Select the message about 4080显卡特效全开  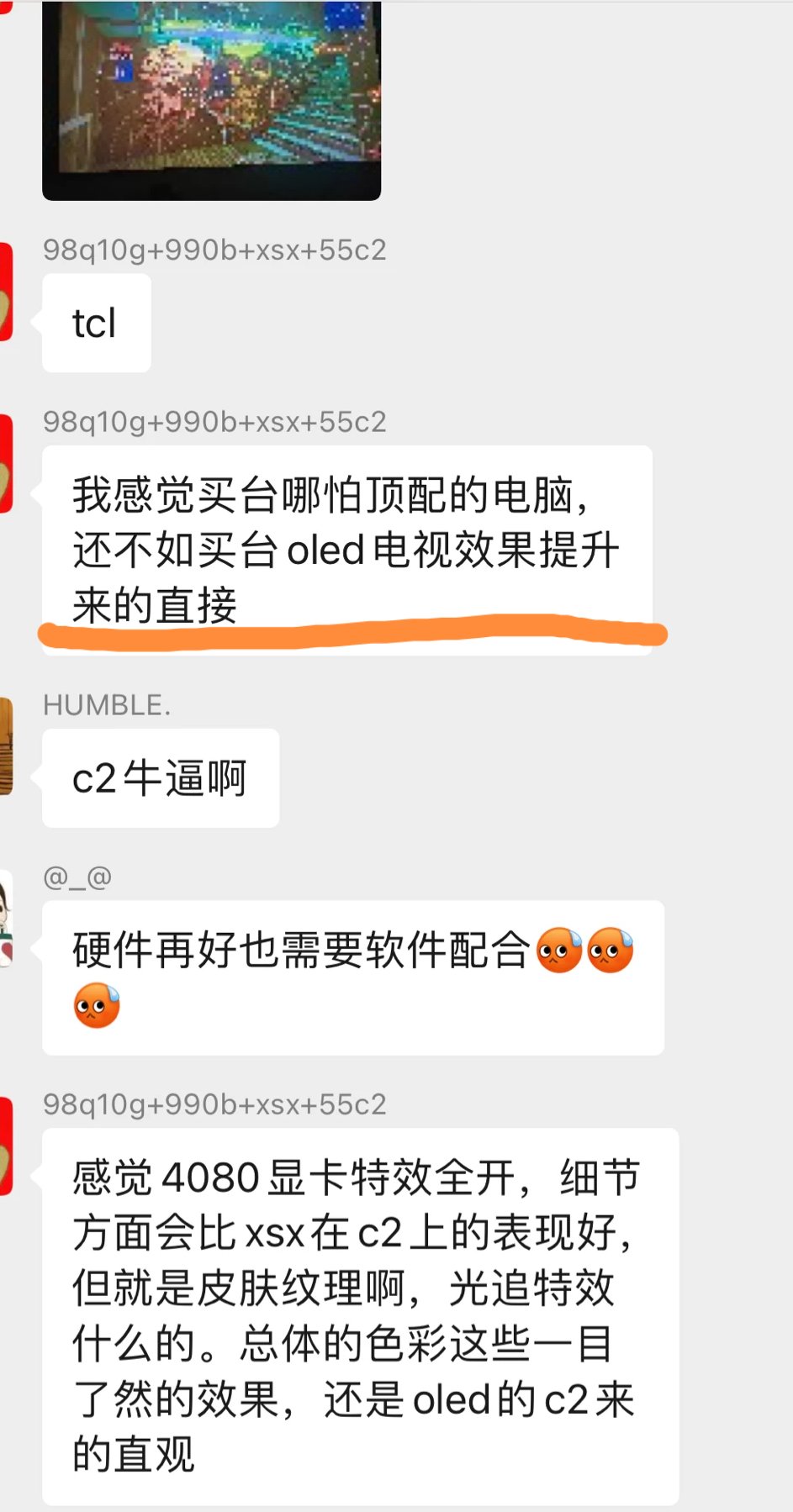360,1316
